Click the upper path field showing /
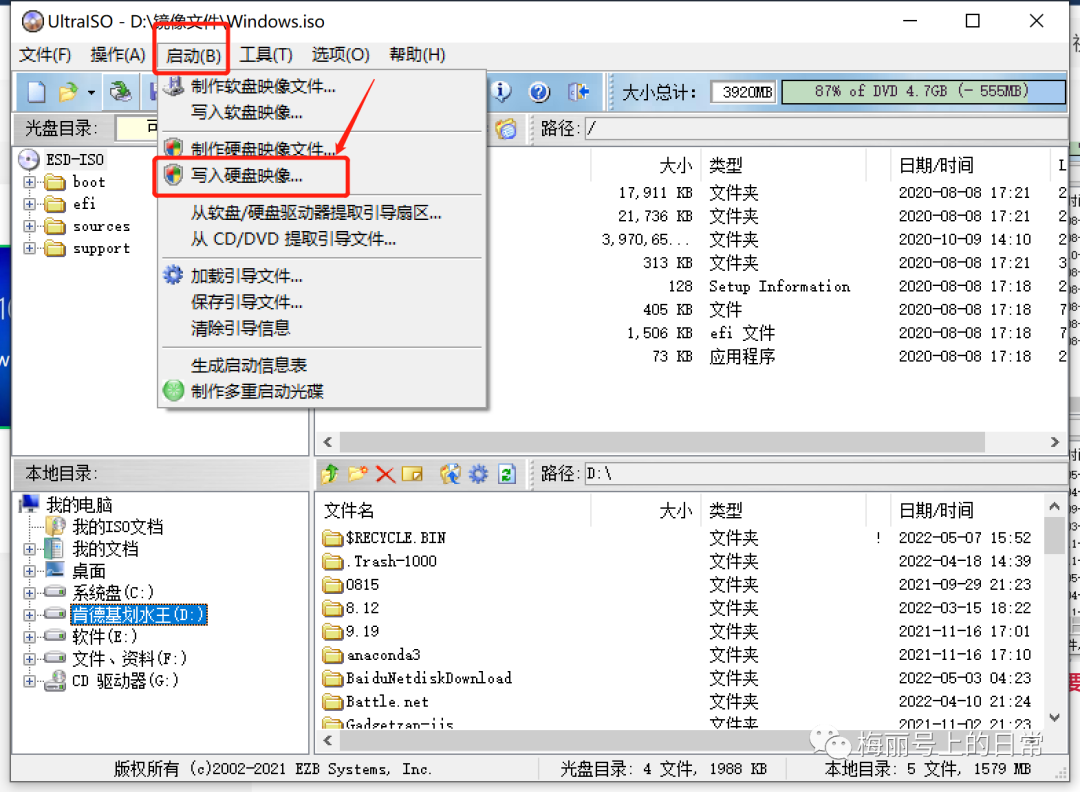The width and height of the screenshot is (1080, 792). coord(827,129)
